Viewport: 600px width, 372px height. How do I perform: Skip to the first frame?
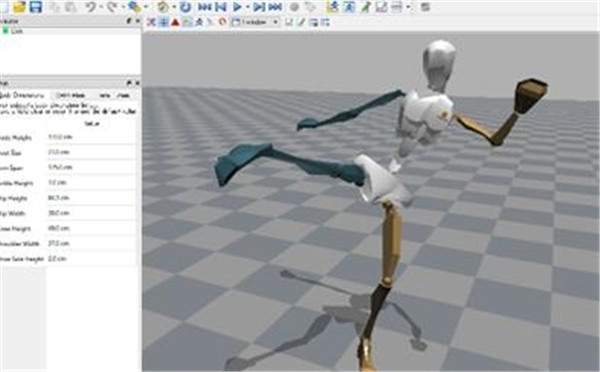(205, 7)
